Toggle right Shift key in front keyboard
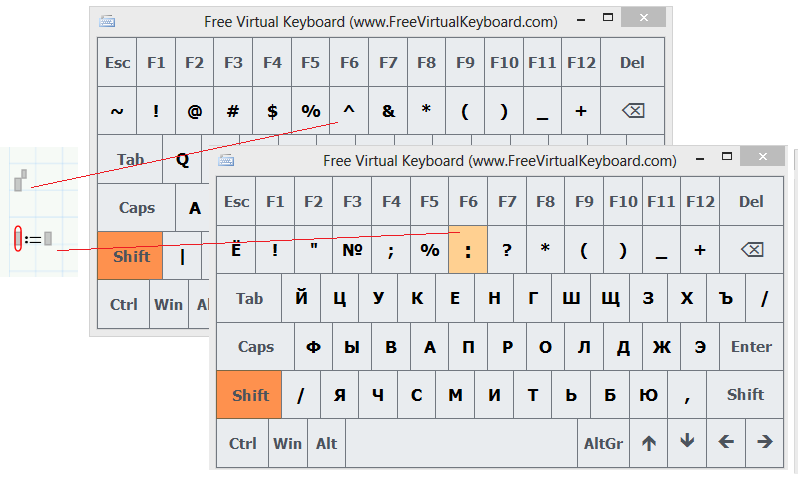 (x=745, y=395)
